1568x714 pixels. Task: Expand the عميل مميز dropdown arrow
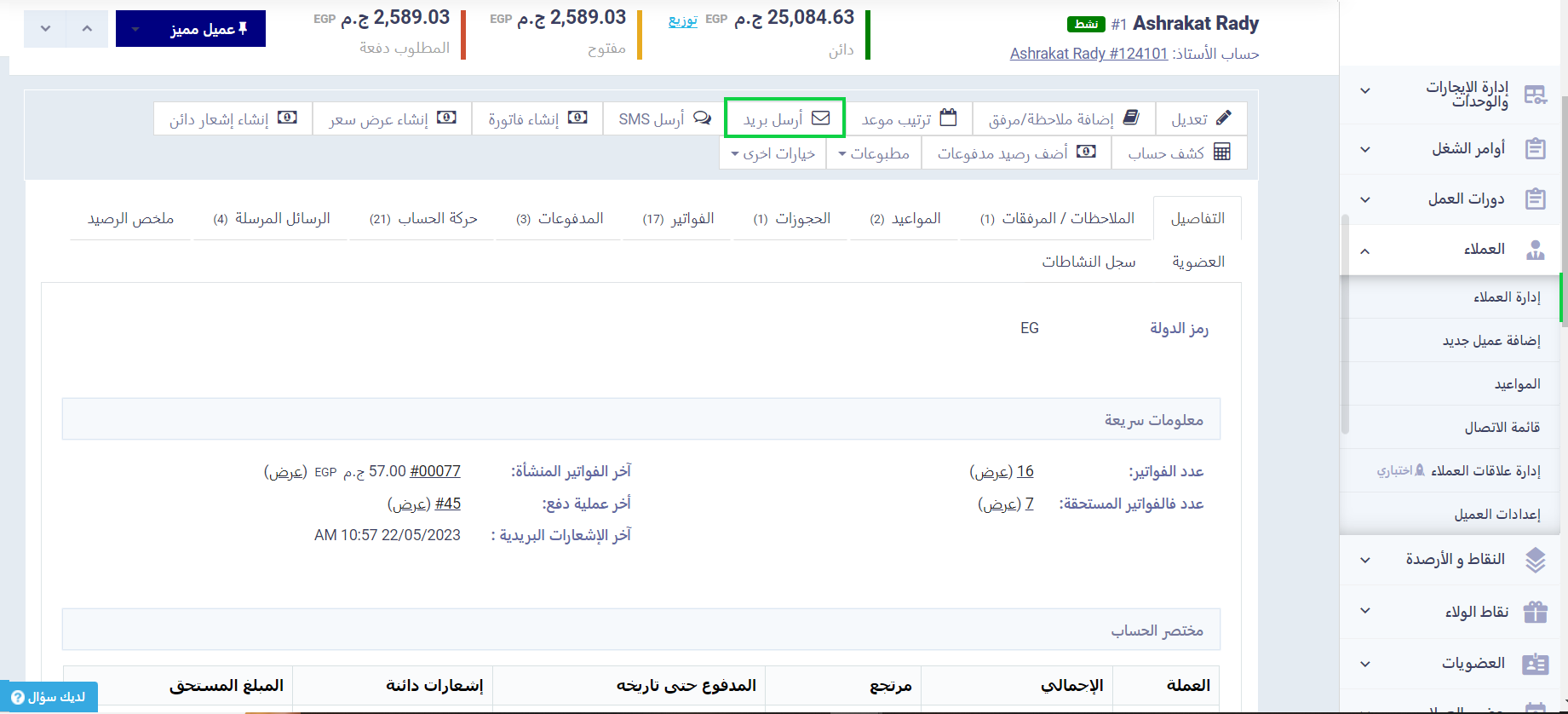pyautogui.click(x=135, y=29)
